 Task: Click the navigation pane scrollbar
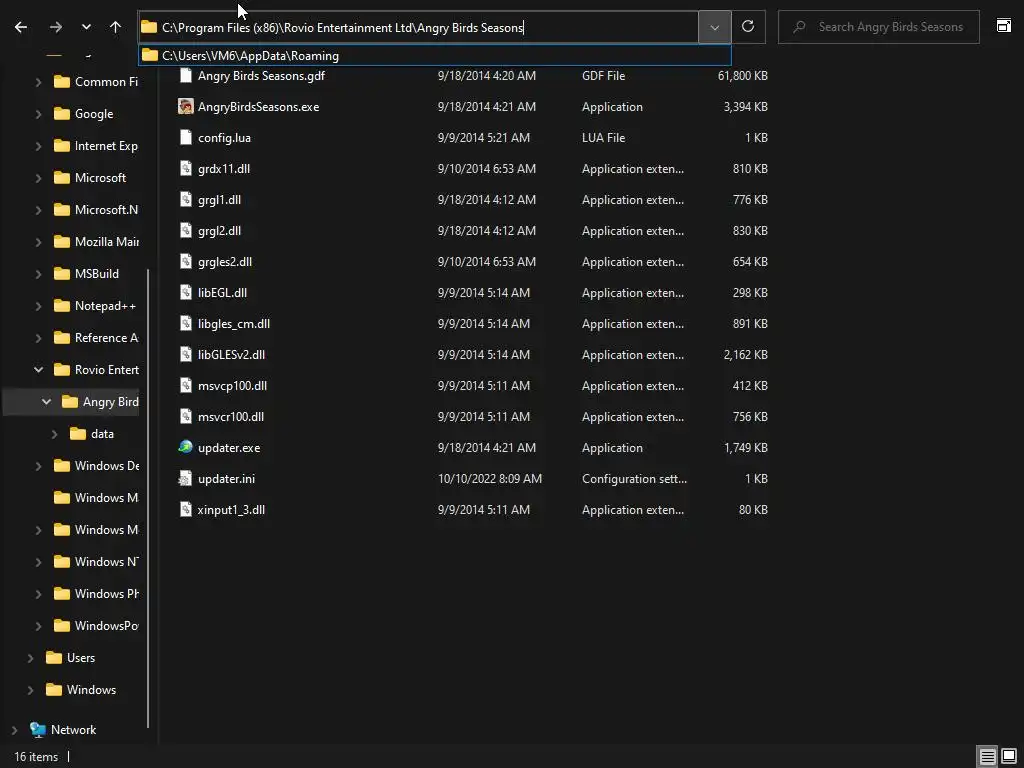(x=148, y=498)
